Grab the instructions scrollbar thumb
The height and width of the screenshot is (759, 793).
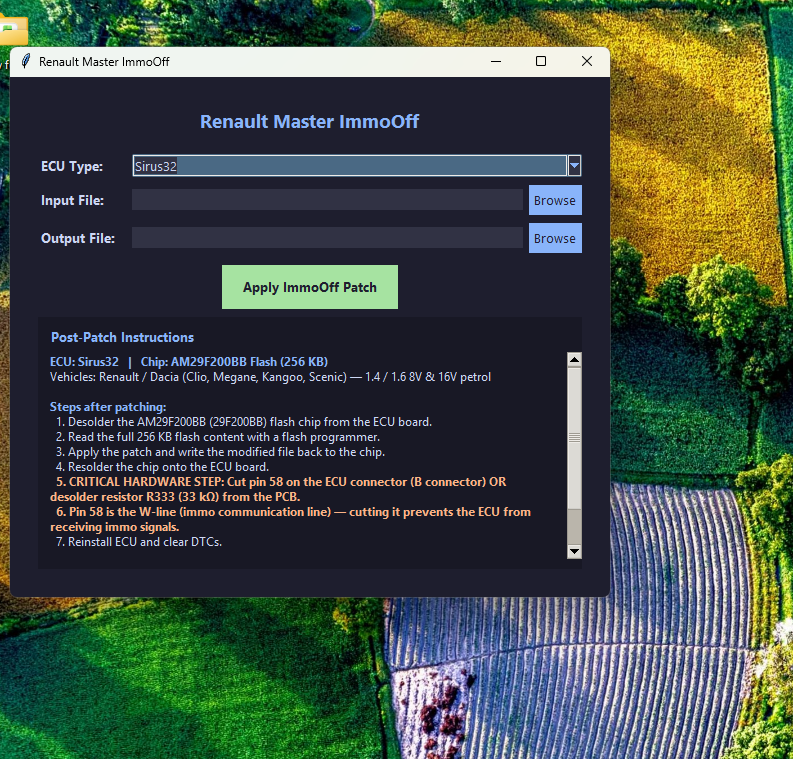574,437
